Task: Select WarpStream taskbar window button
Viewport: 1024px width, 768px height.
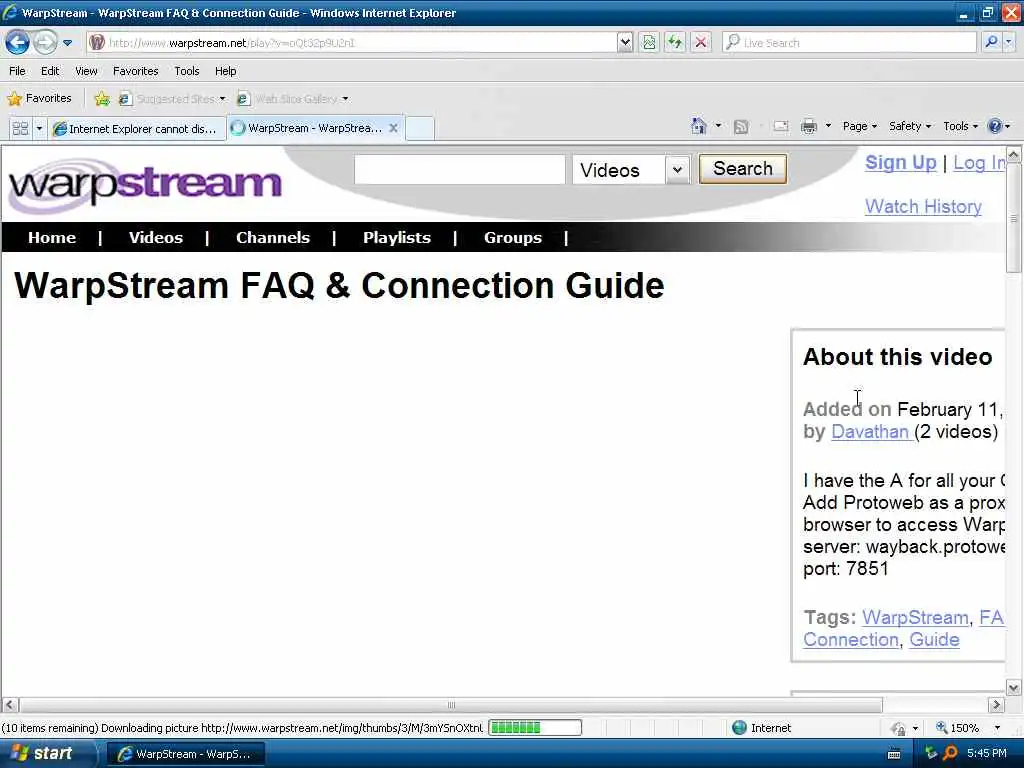Action: coord(185,754)
